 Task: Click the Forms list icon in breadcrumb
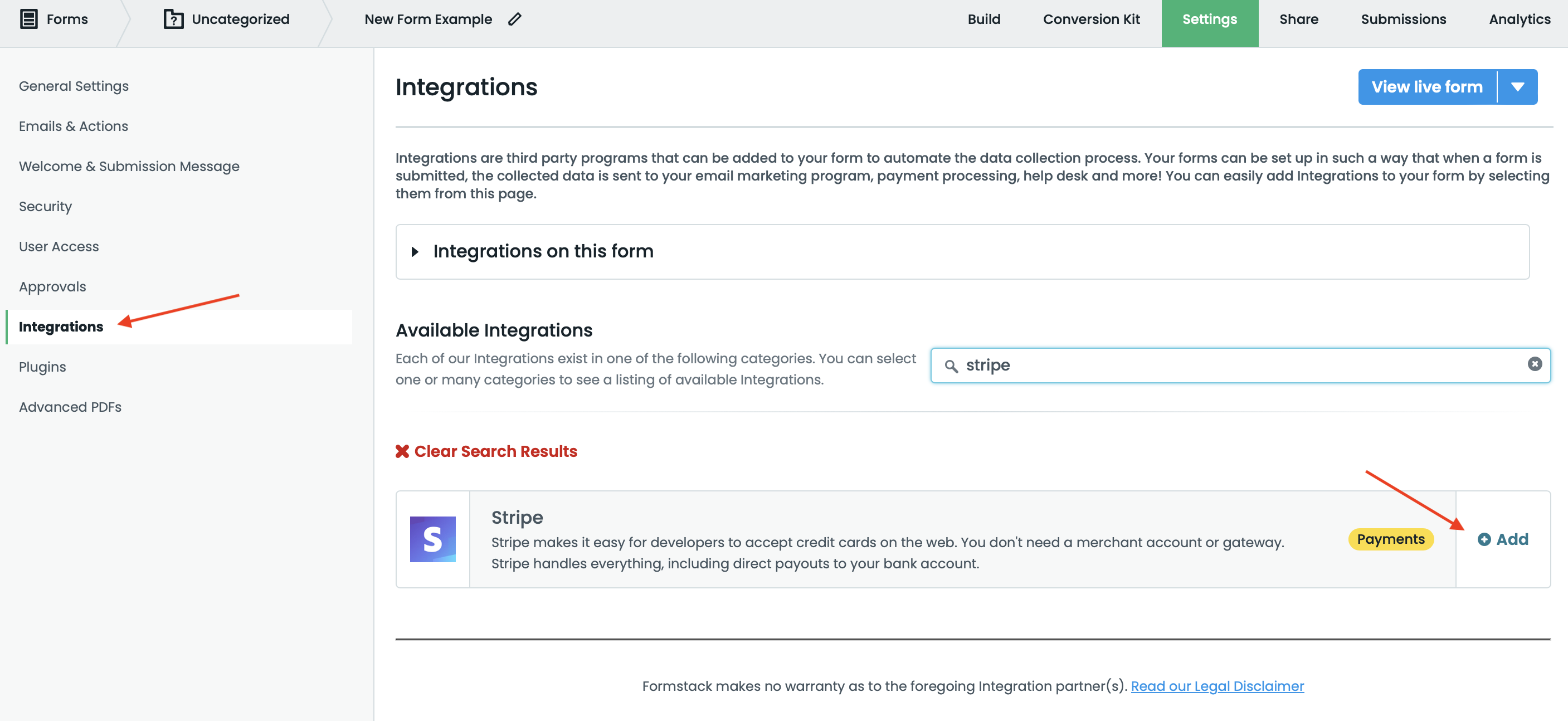[x=28, y=19]
